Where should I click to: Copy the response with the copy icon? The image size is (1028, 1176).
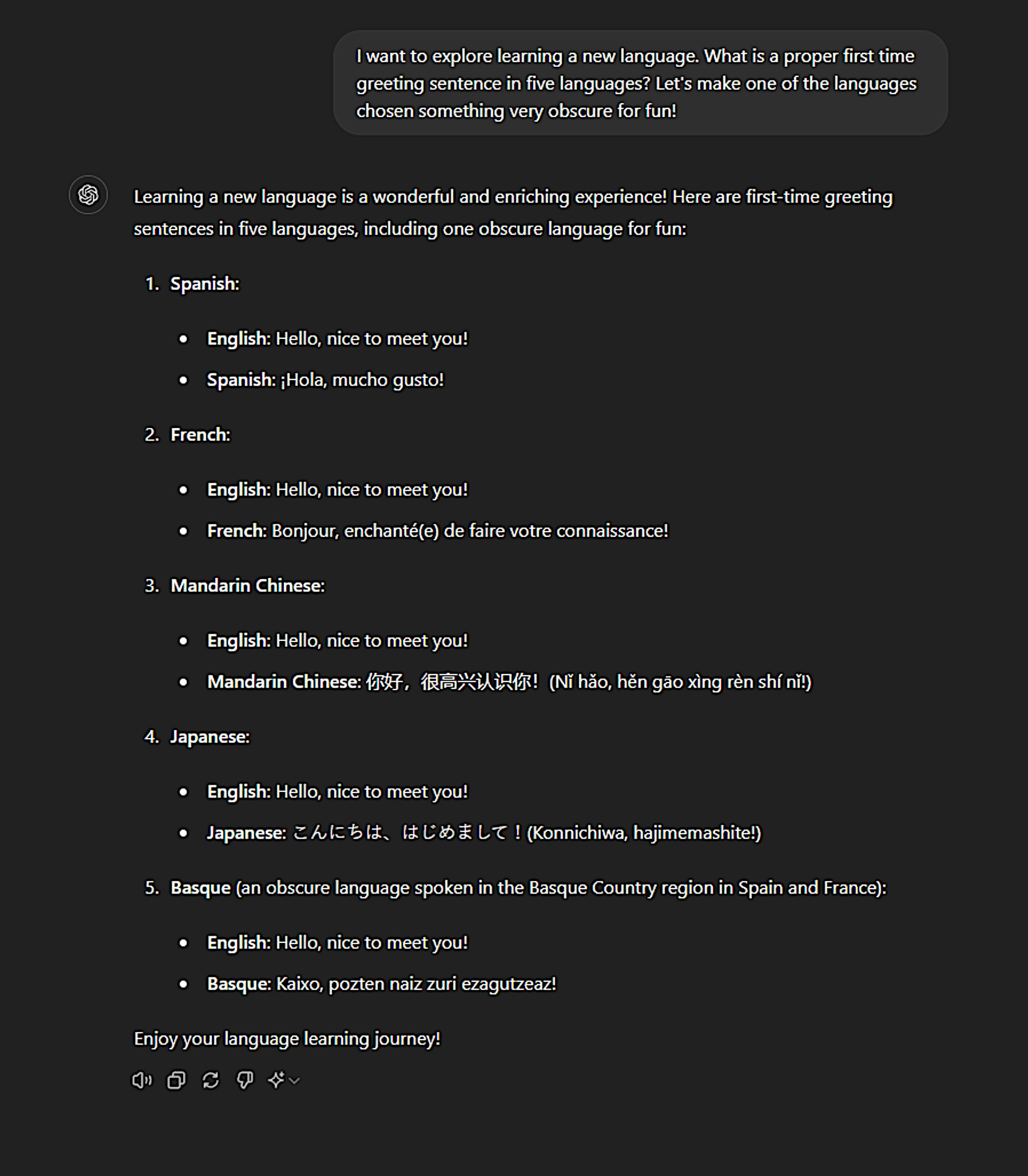tap(176, 1080)
